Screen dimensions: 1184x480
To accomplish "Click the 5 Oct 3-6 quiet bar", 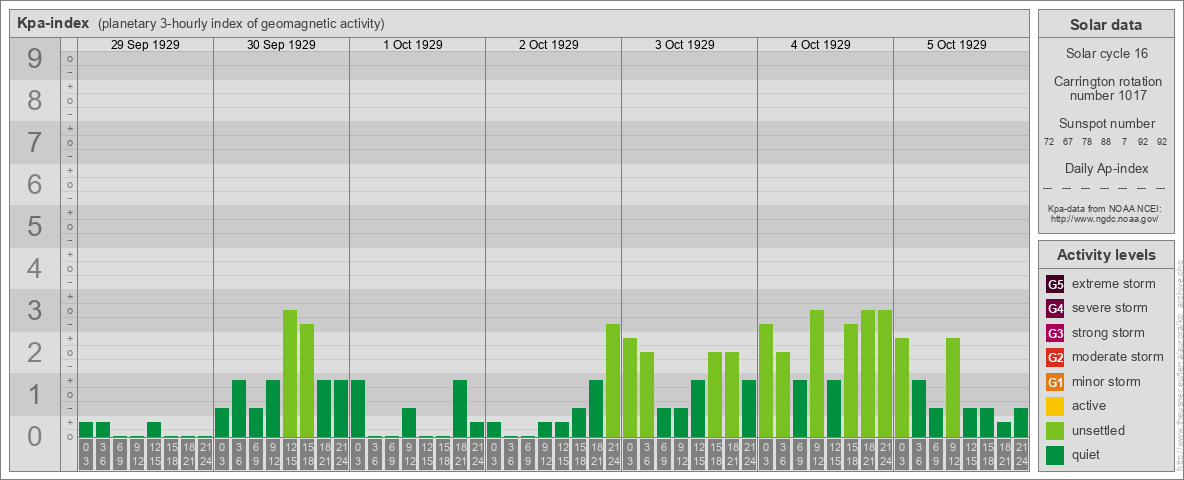I will (x=918, y=408).
